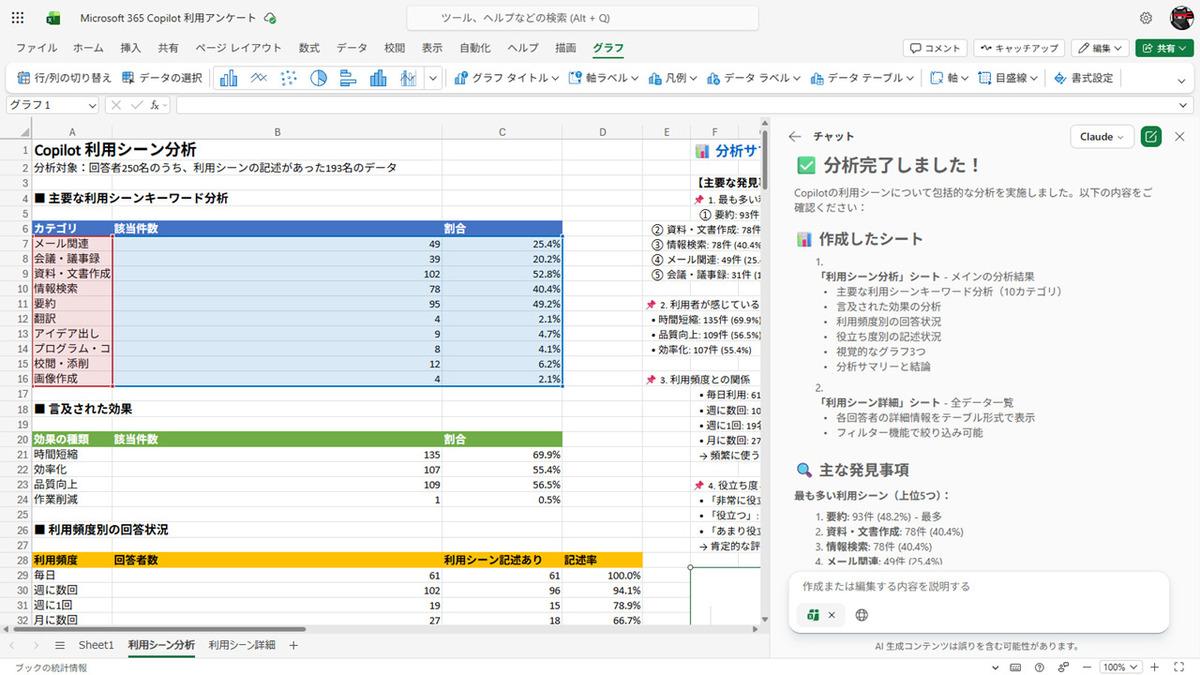
Task: Open the app launcher waffle icon
Action: [x=21, y=18]
